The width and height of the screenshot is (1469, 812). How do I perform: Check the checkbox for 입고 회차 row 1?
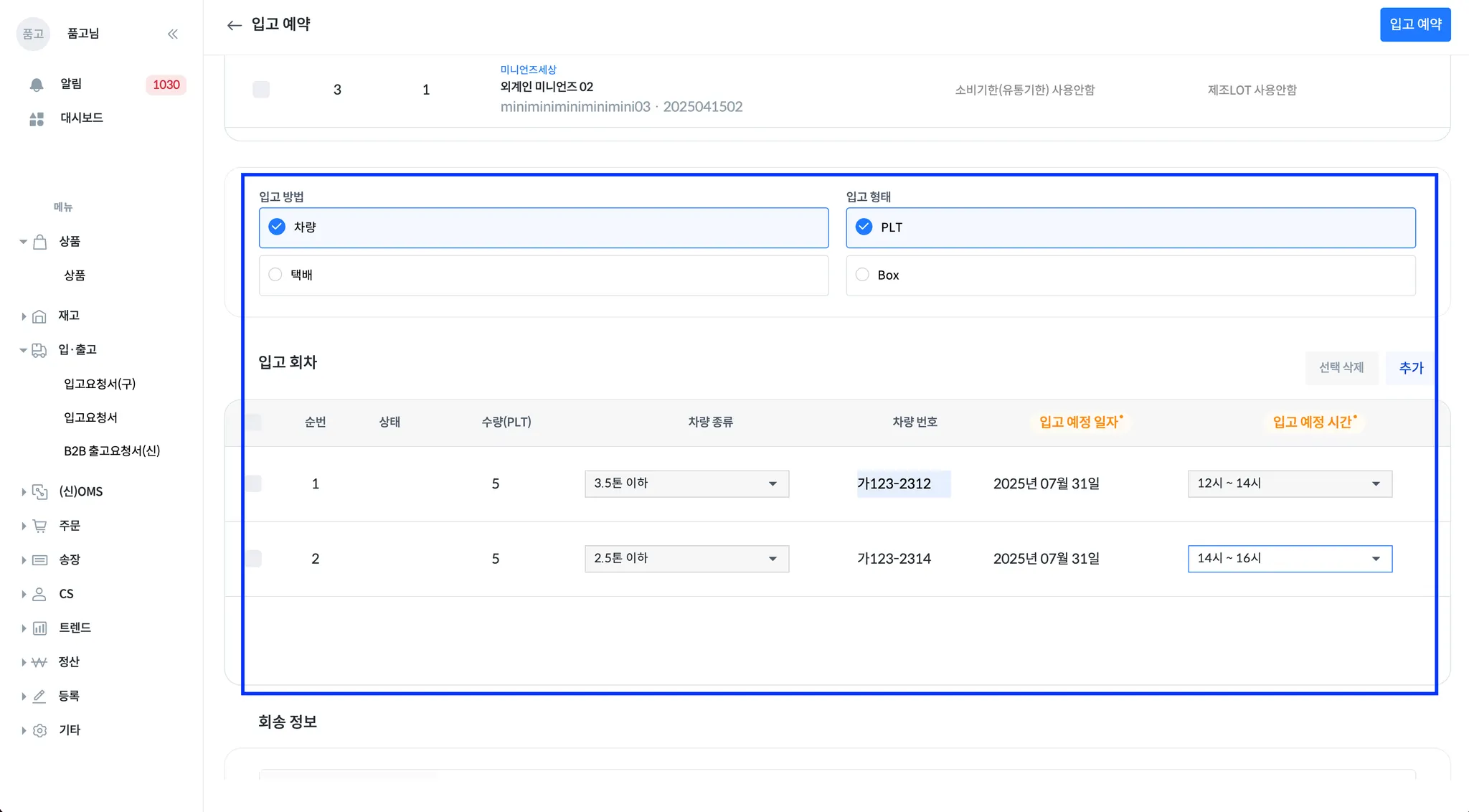point(253,483)
